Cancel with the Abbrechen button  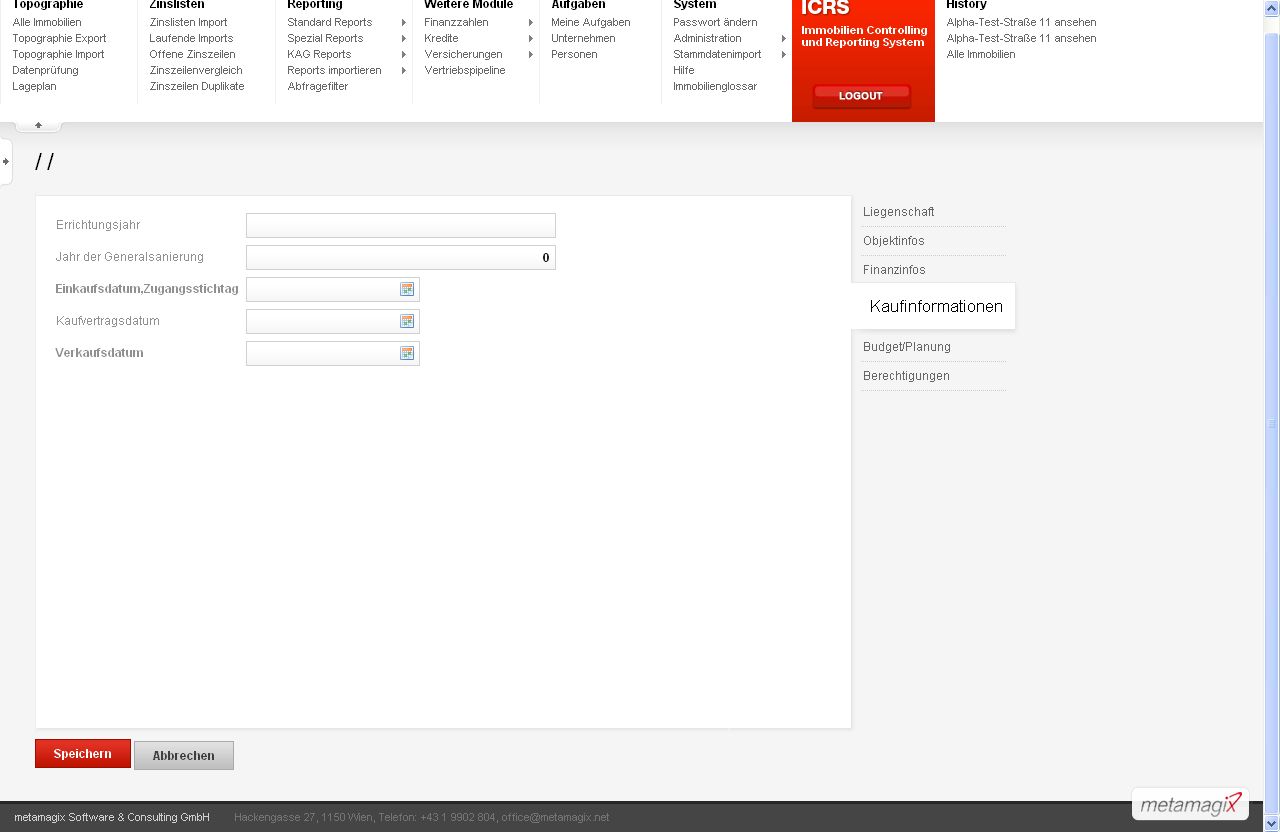[x=184, y=755]
